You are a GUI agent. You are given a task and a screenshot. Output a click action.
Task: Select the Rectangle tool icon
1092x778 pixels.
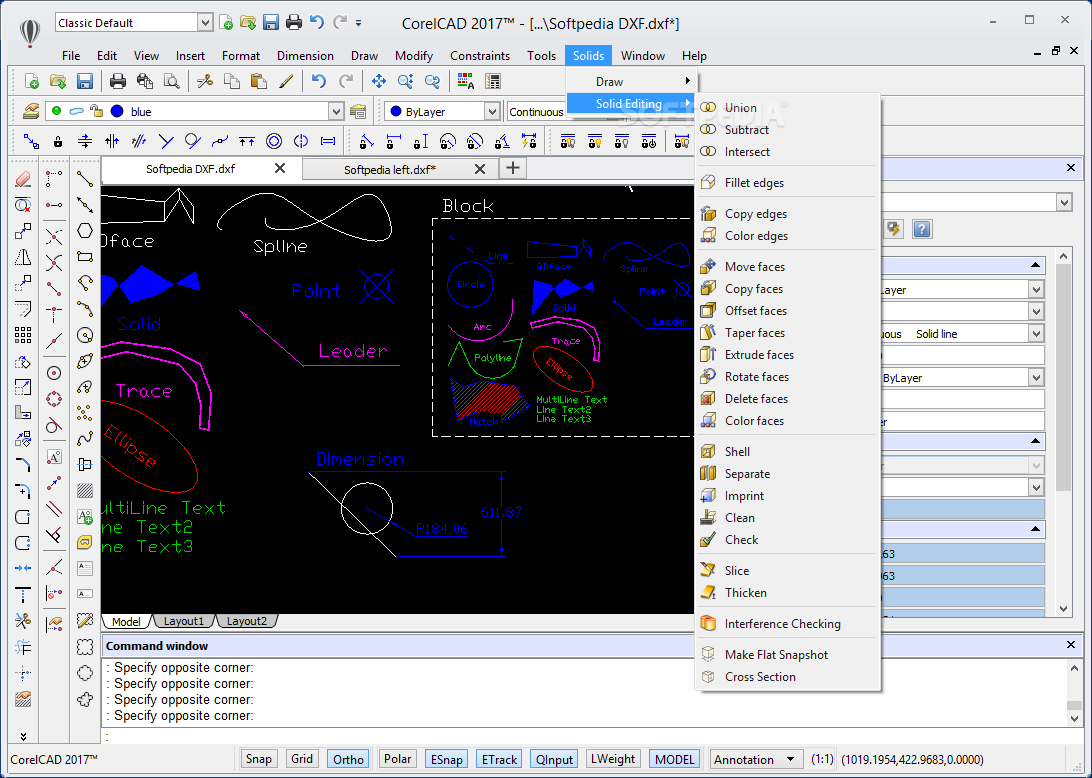85,256
